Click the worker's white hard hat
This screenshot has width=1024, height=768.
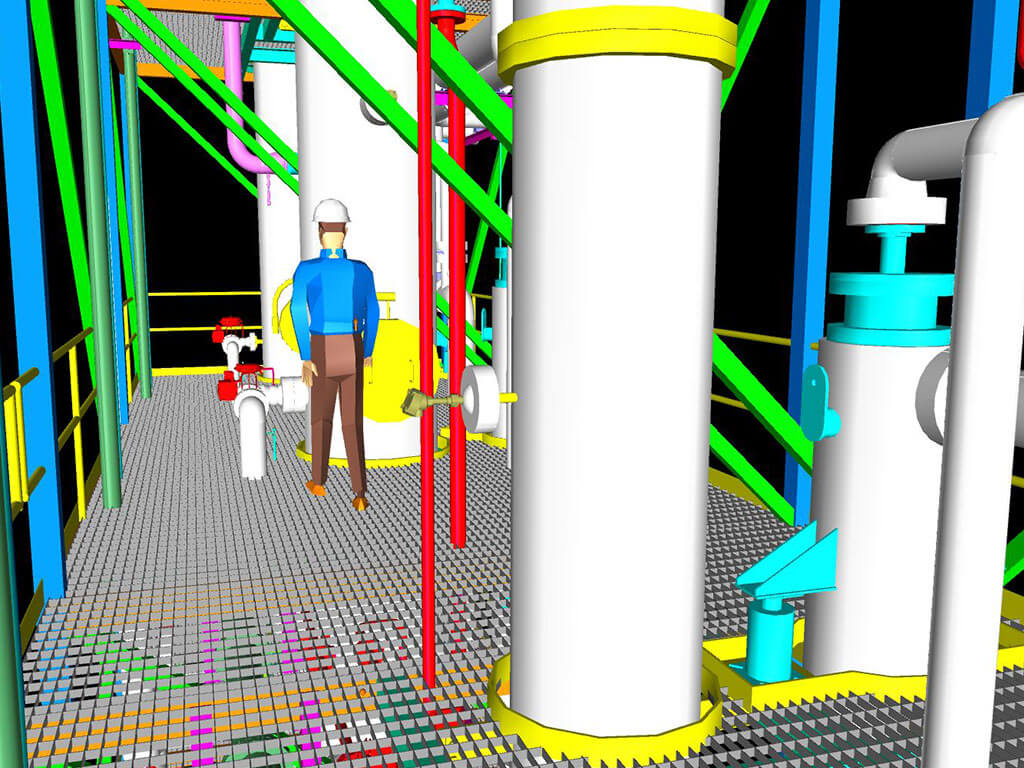click(x=333, y=209)
